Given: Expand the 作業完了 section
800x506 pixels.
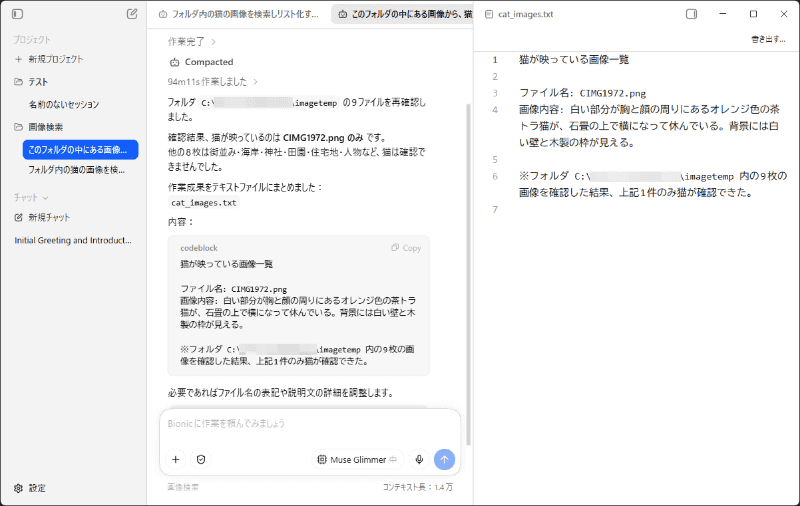Looking at the screenshot, I should 192,42.
